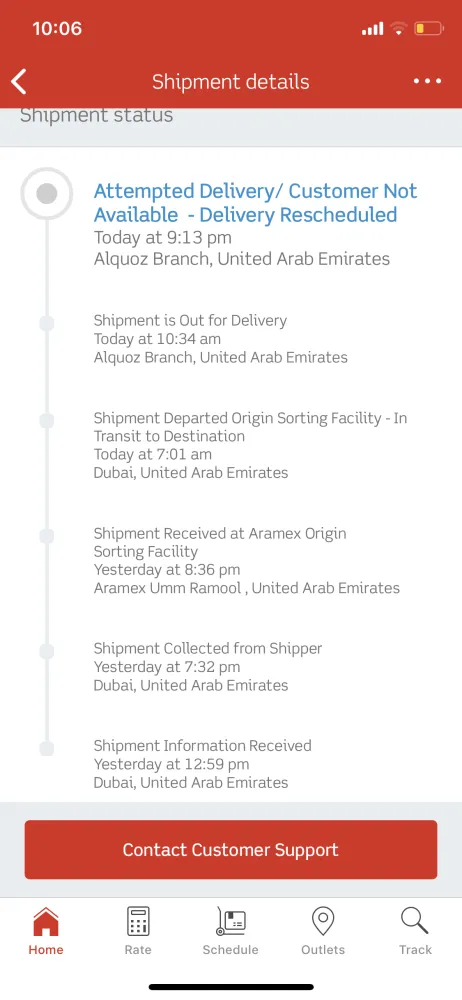Screen dimensions: 462x1000
Task: Open the three-dot more options menu
Action: point(427,81)
